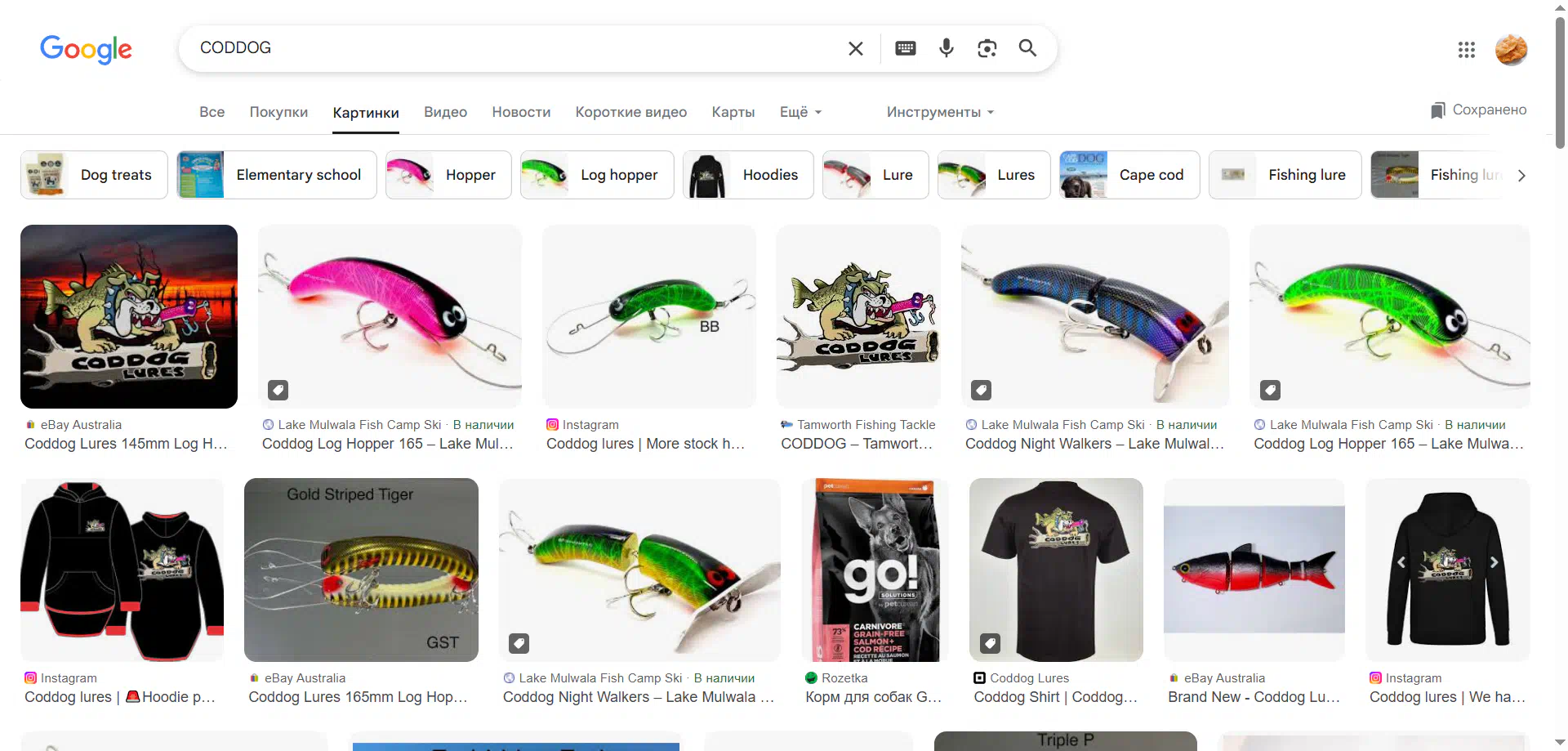
Task: Open the Короткие видео tab
Action: pyautogui.click(x=631, y=112)
